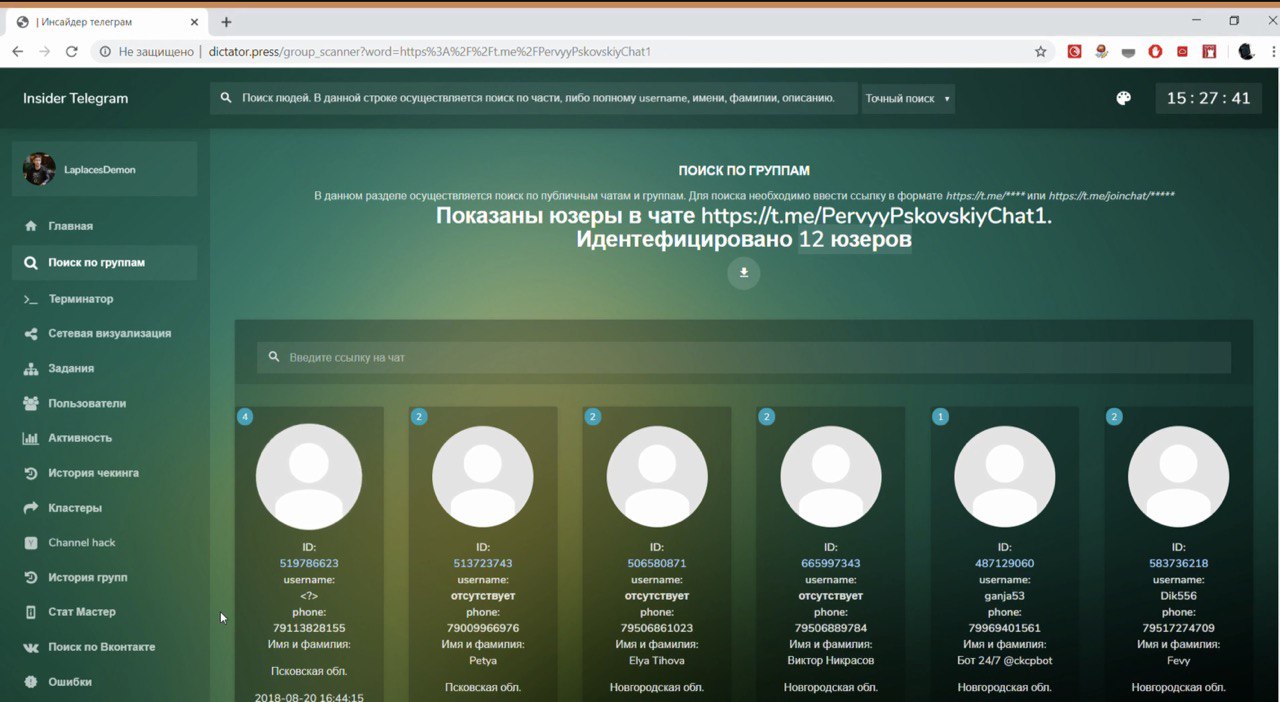Image resolution: width=1280 pixels, height=702 pixels.
Task: Select Поиск по группам in sidebar
Action: coord(104,263)
